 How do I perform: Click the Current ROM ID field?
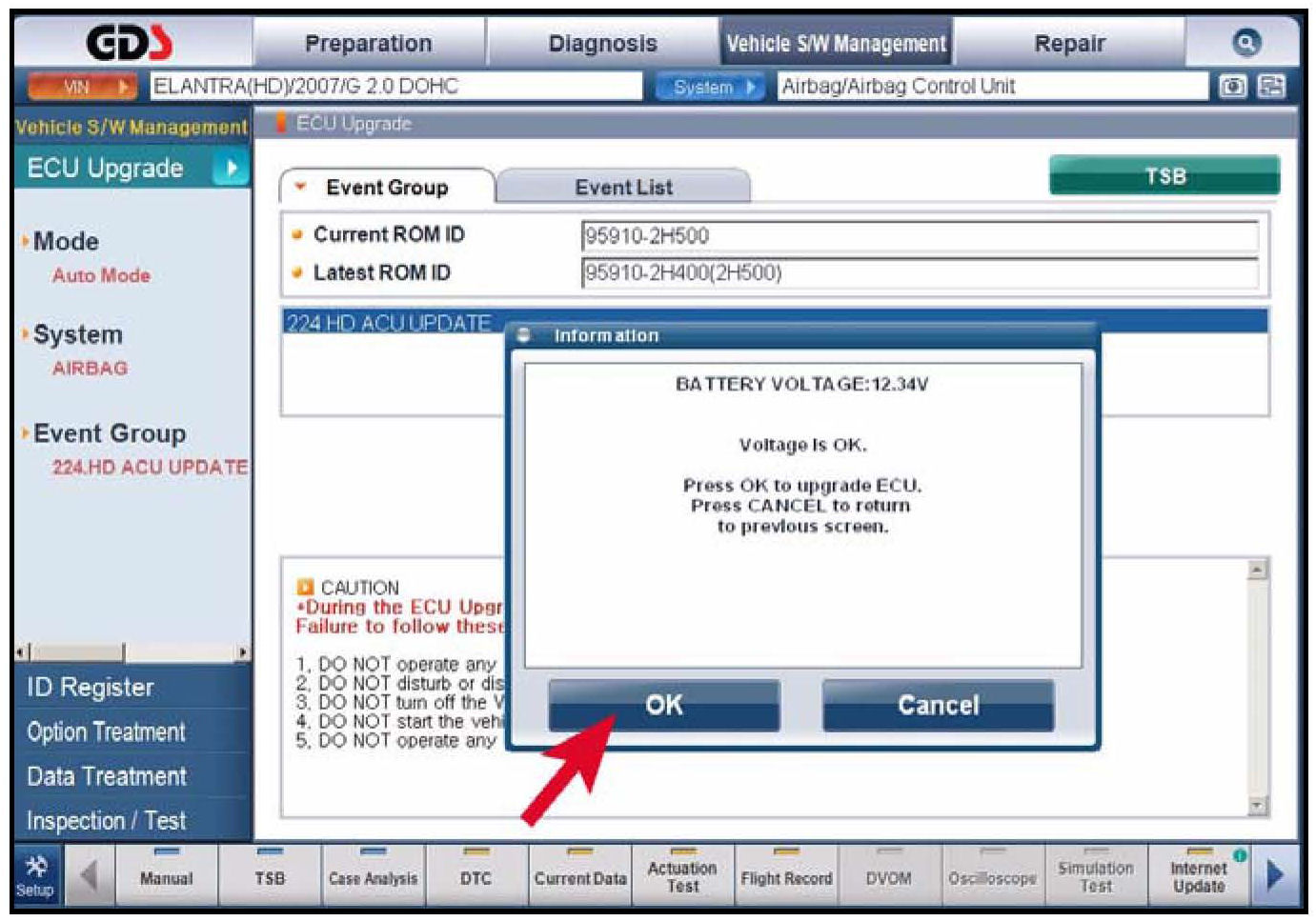click(x=920, y=235)
